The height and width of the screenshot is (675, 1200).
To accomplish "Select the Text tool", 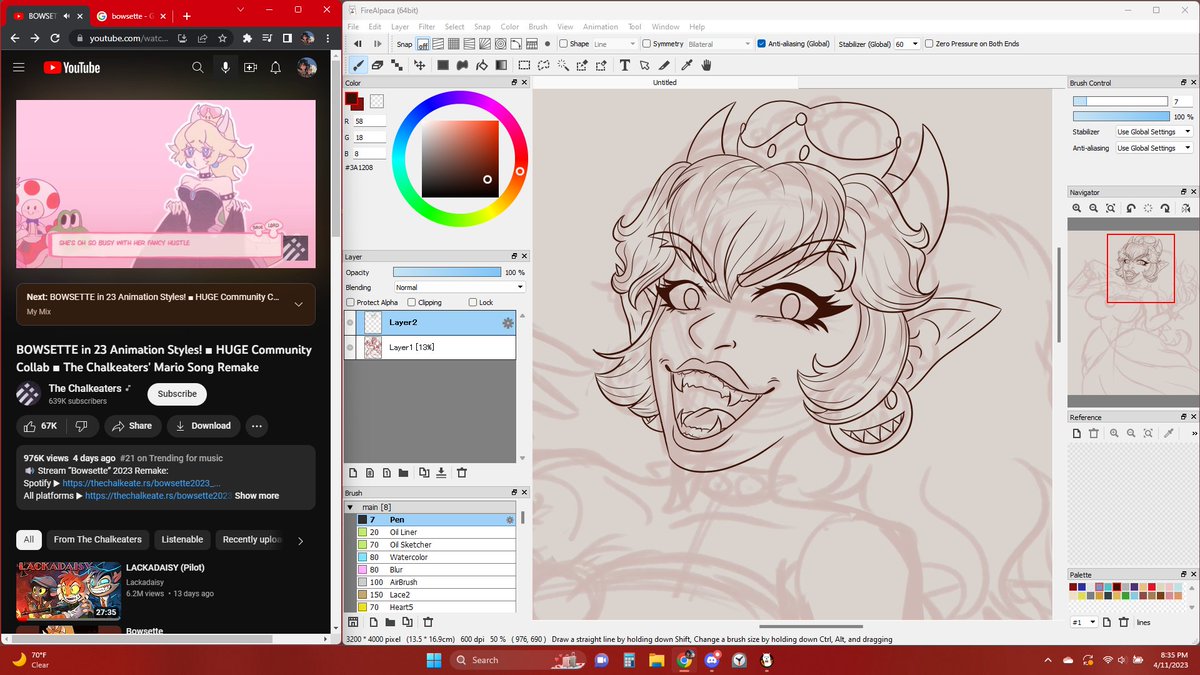I will (625, 65).
